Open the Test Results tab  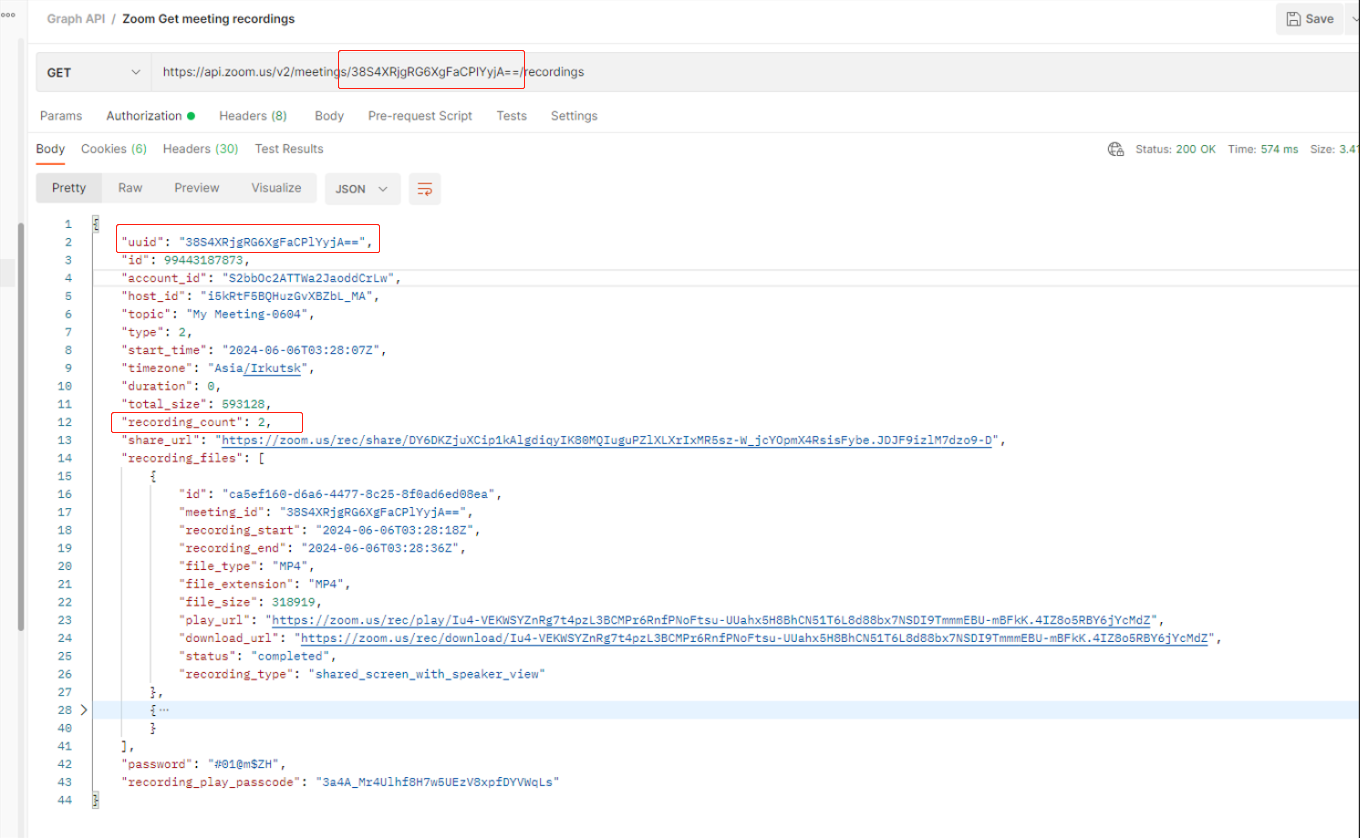pos(289,149)
